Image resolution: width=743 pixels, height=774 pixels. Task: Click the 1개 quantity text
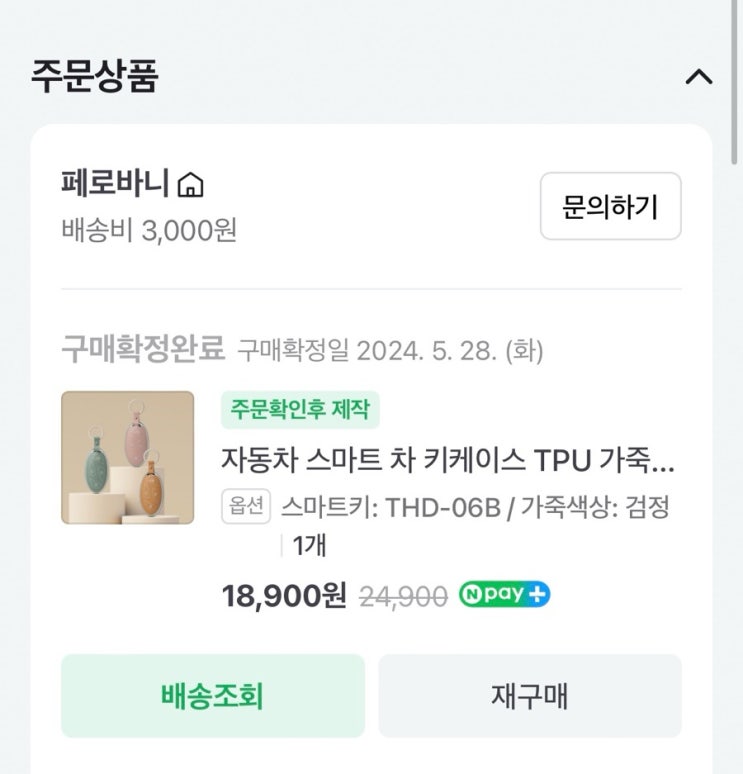coord(309,546)
